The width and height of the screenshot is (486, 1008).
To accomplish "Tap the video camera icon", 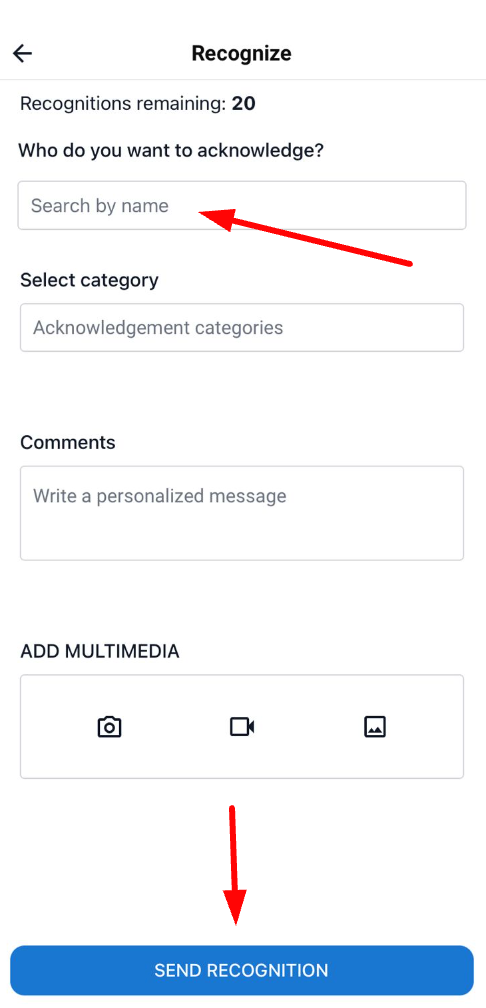I will pyautogui.click(x=242, y=727).
